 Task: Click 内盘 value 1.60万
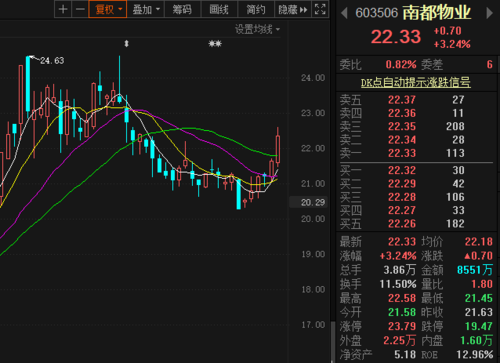click(476, 340)
